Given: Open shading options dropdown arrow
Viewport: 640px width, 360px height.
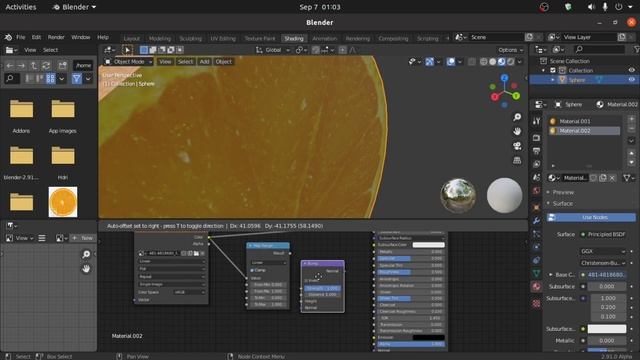Looking at the screenshot, I should click(520, 62).
